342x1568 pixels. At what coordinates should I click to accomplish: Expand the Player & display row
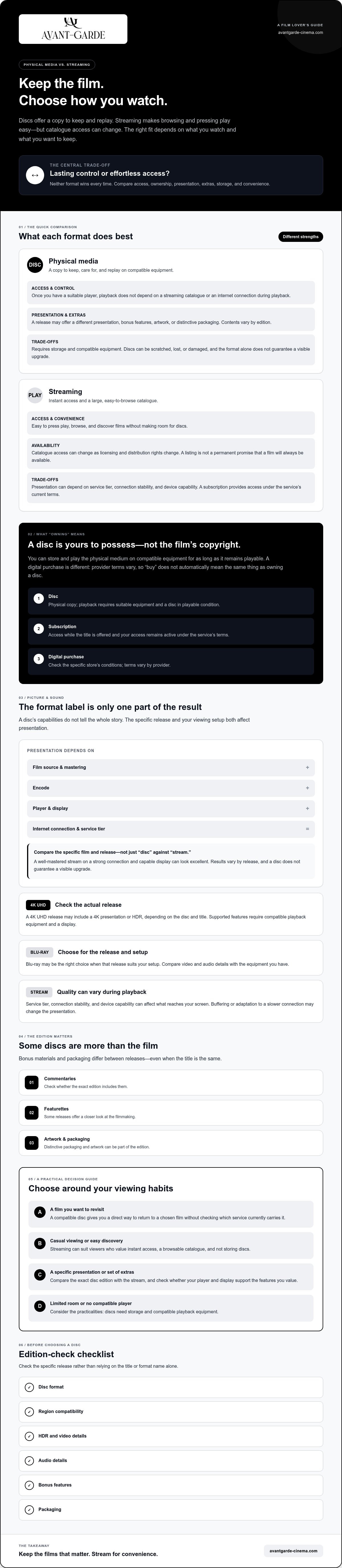pyautogui.click(x=171, y=808)
